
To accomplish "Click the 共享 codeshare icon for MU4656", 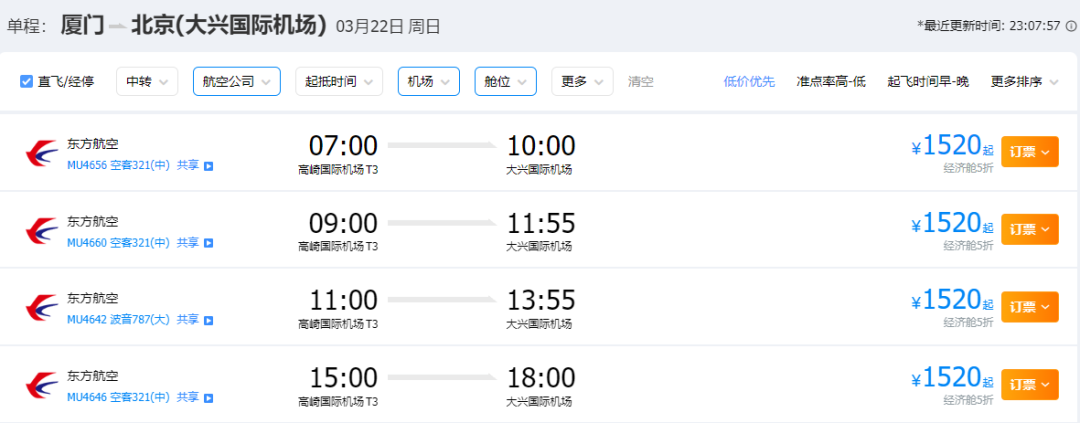I will (209, 165).
